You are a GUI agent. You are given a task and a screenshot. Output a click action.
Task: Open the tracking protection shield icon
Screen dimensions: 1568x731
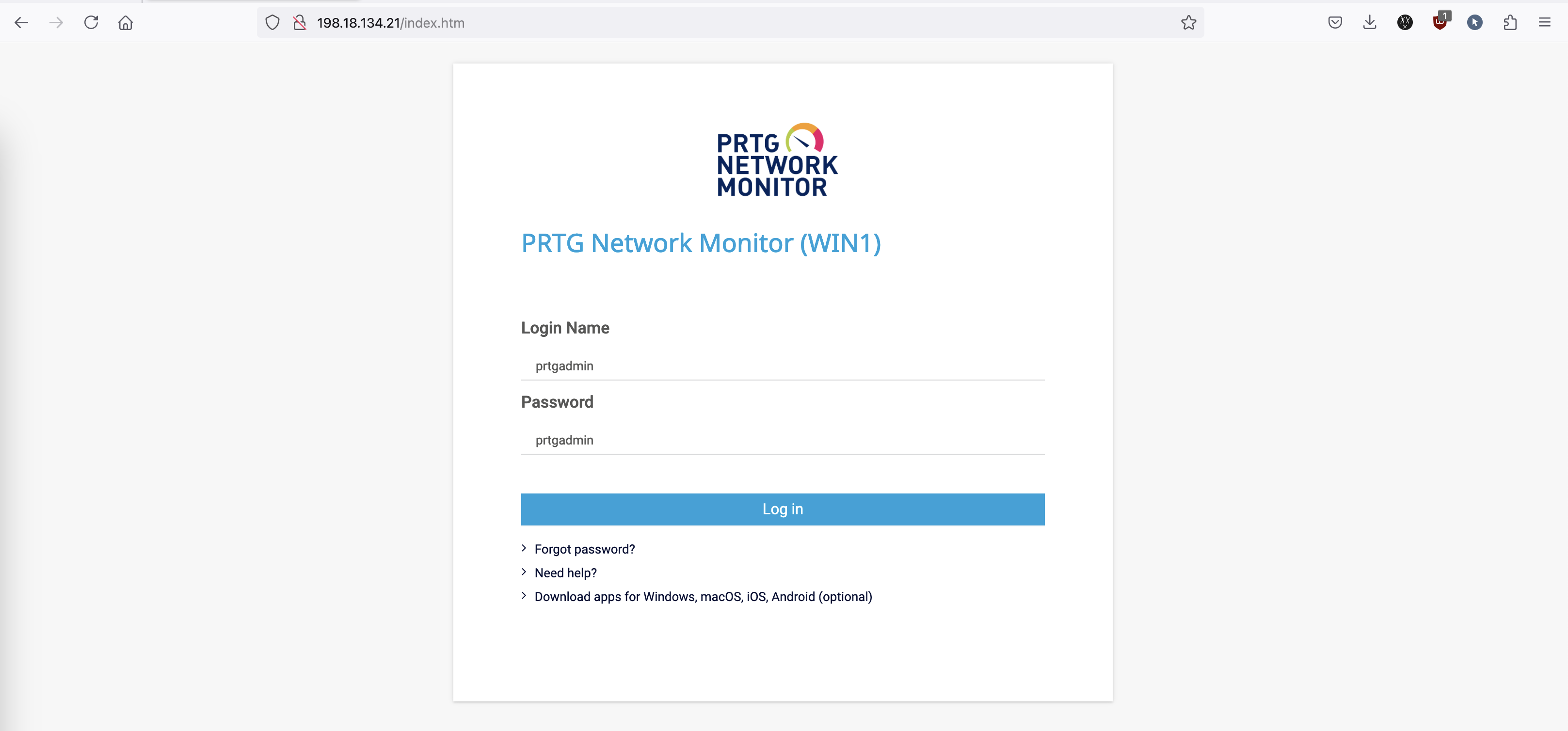272,22
